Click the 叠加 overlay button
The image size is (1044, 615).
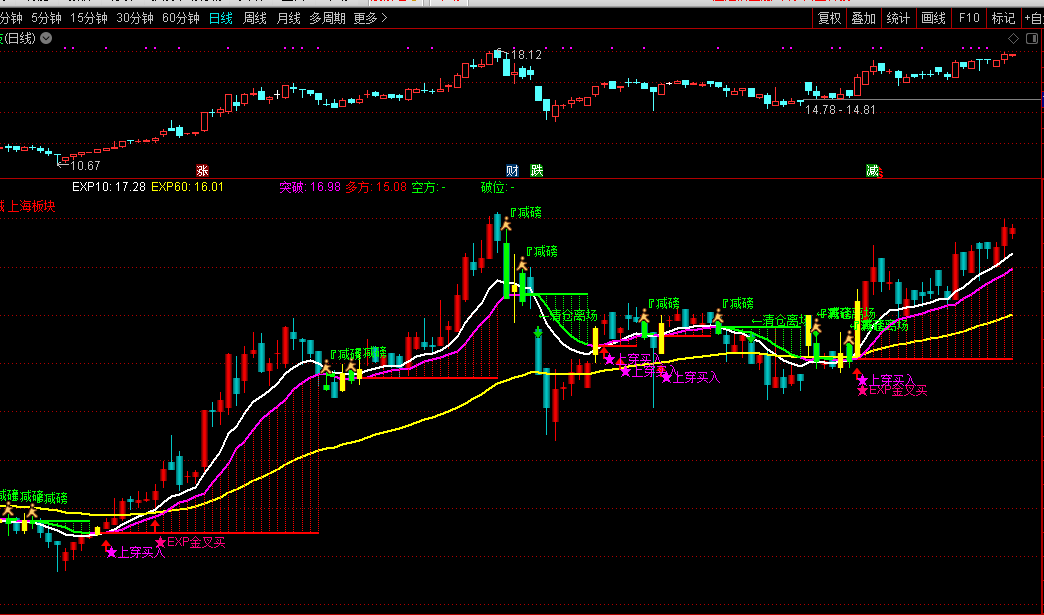tap(863, 18)
